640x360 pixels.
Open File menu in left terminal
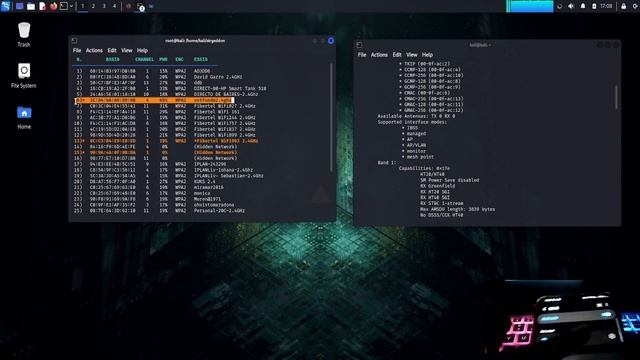[x=77, y=50]
